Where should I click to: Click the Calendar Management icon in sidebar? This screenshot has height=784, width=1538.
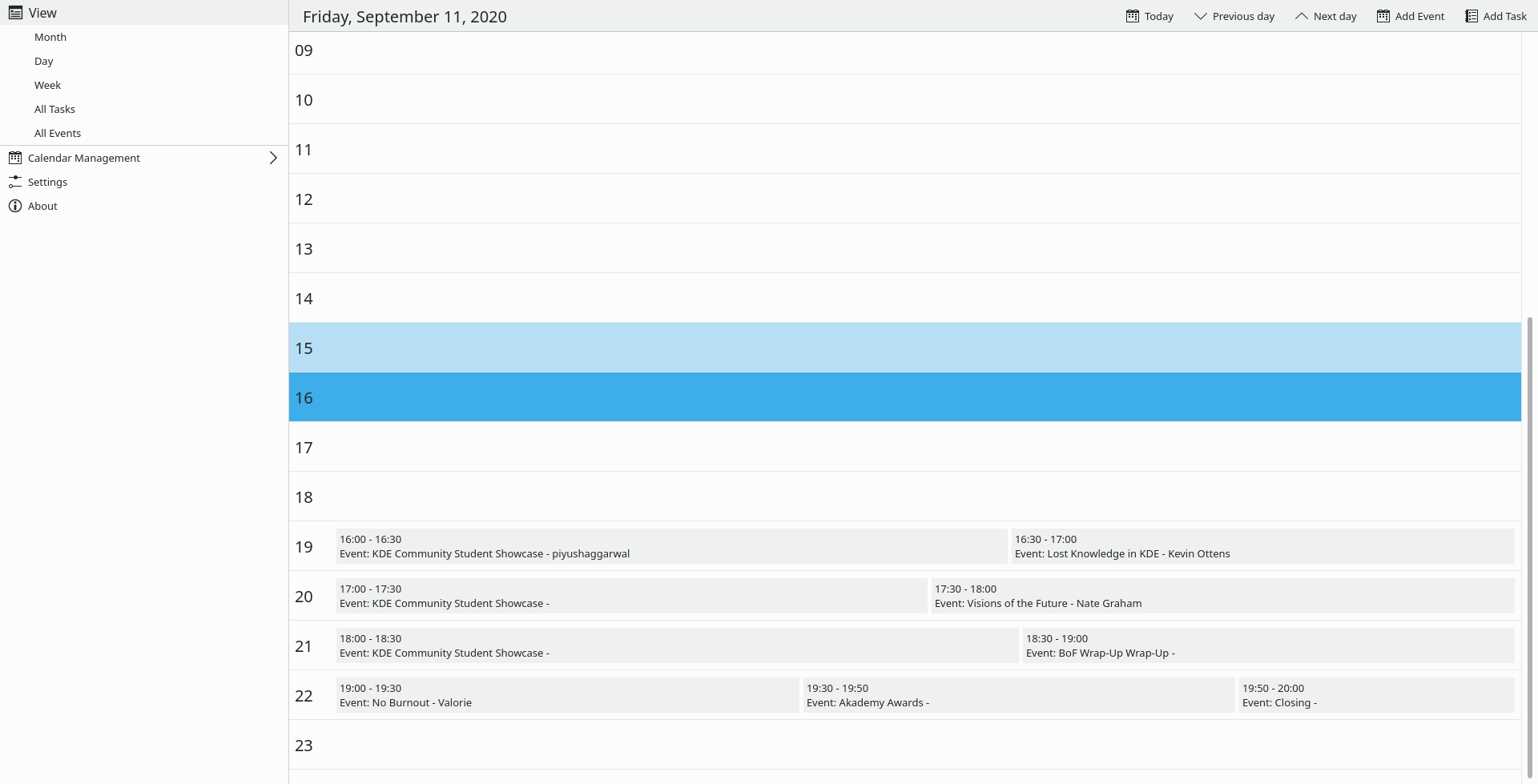tap(15, 158)
